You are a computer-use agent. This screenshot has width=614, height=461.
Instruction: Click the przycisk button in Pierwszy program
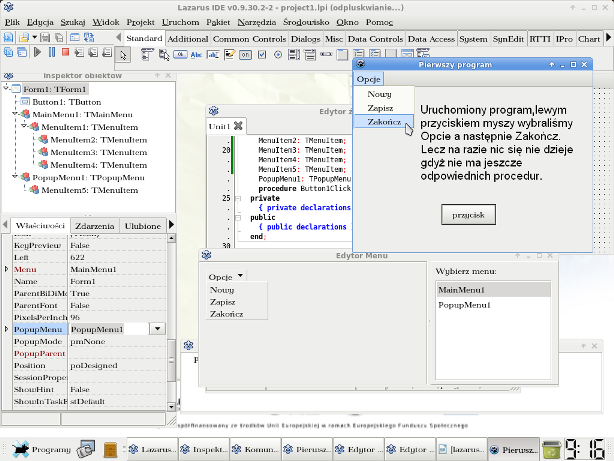pyautogui.click(x=468, y=215)
